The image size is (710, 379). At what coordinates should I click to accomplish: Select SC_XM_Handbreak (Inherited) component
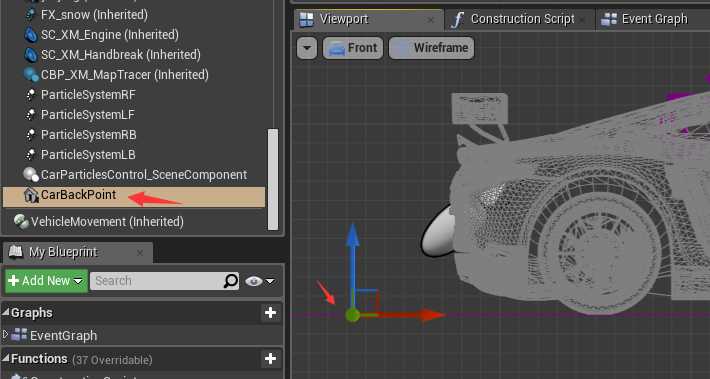[120, 55]
